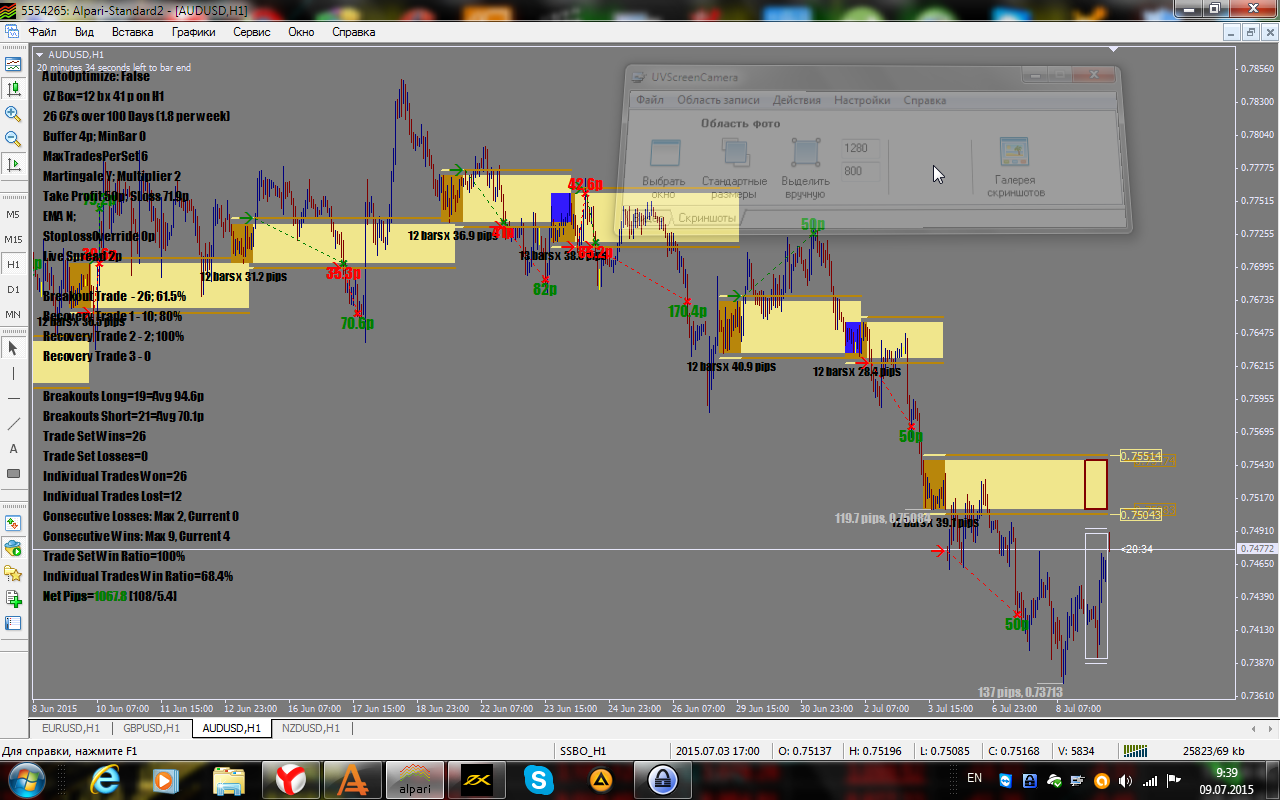Click SSBO_H1 profile in status bar
Image resolution: width=1280 pixels, height=800 pixels.
pos(583,750)
